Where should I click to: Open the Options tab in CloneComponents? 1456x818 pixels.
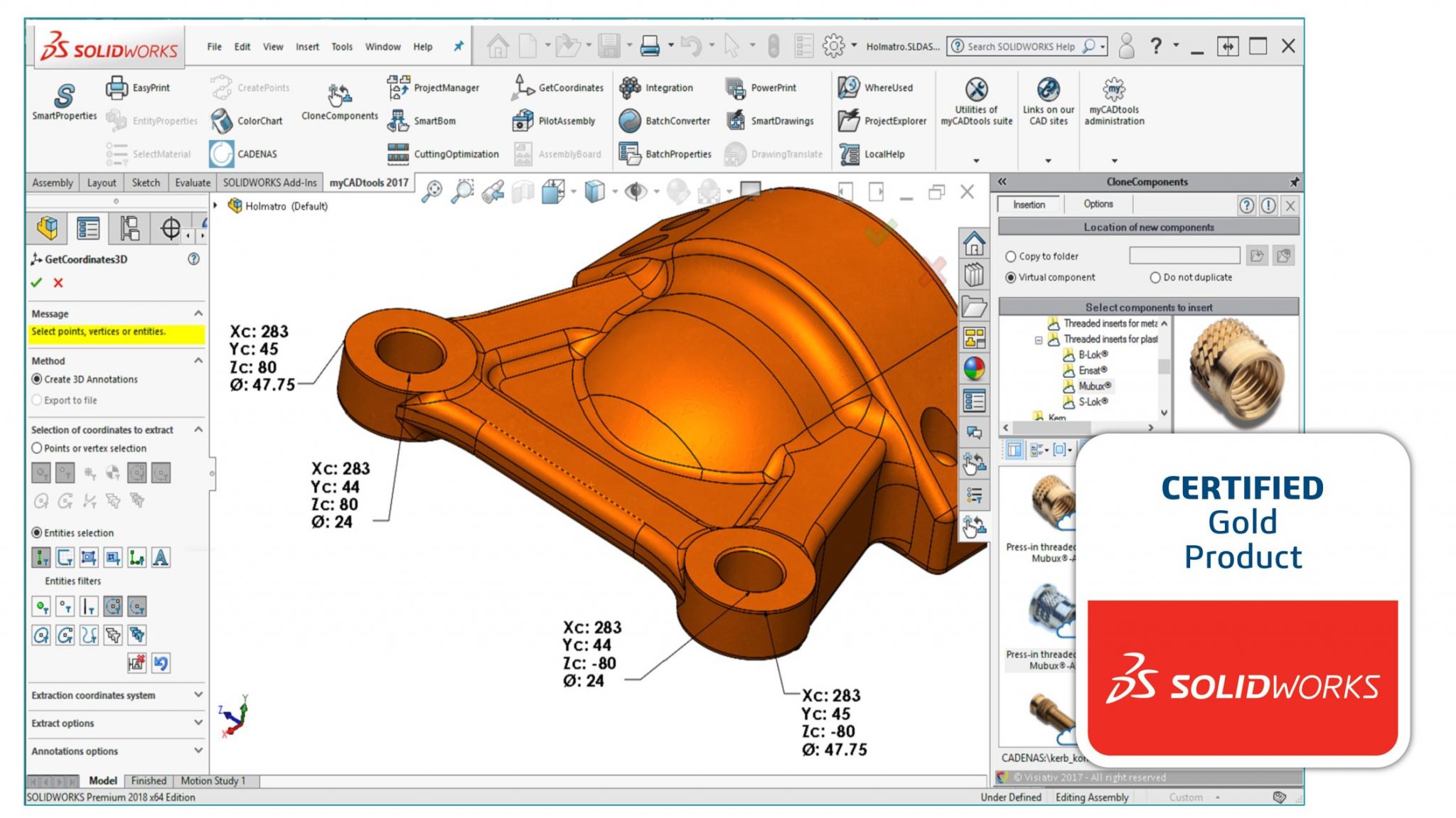(1098, 205)
